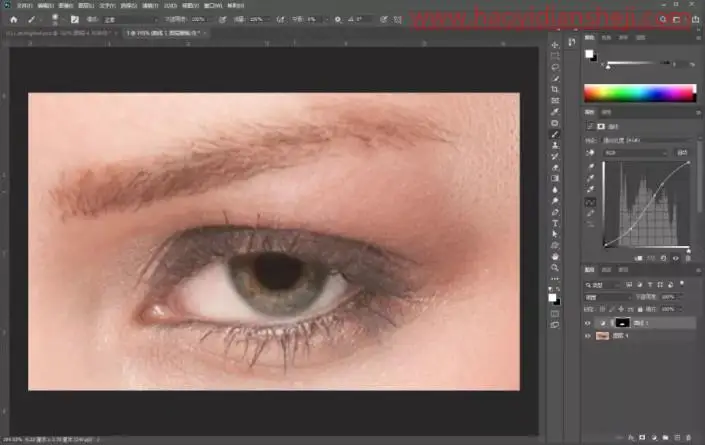Image resolution: width=705 pixels, height=445 pixels.
Task: Choose the draw-curve pencil in Curves properties
Action: [591, 213]
